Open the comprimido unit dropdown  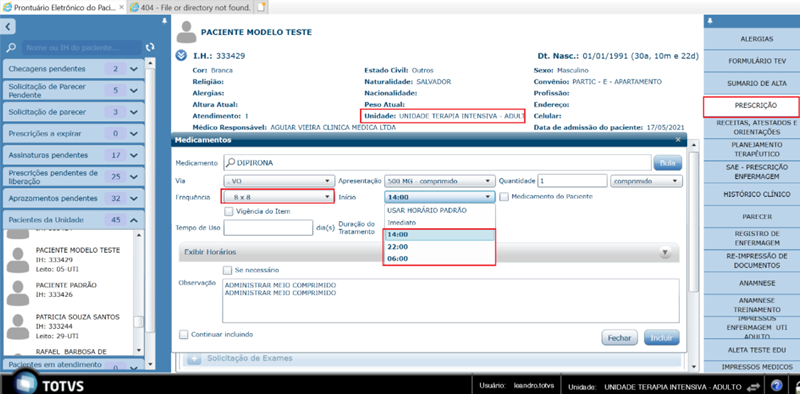tap(646, 181)
